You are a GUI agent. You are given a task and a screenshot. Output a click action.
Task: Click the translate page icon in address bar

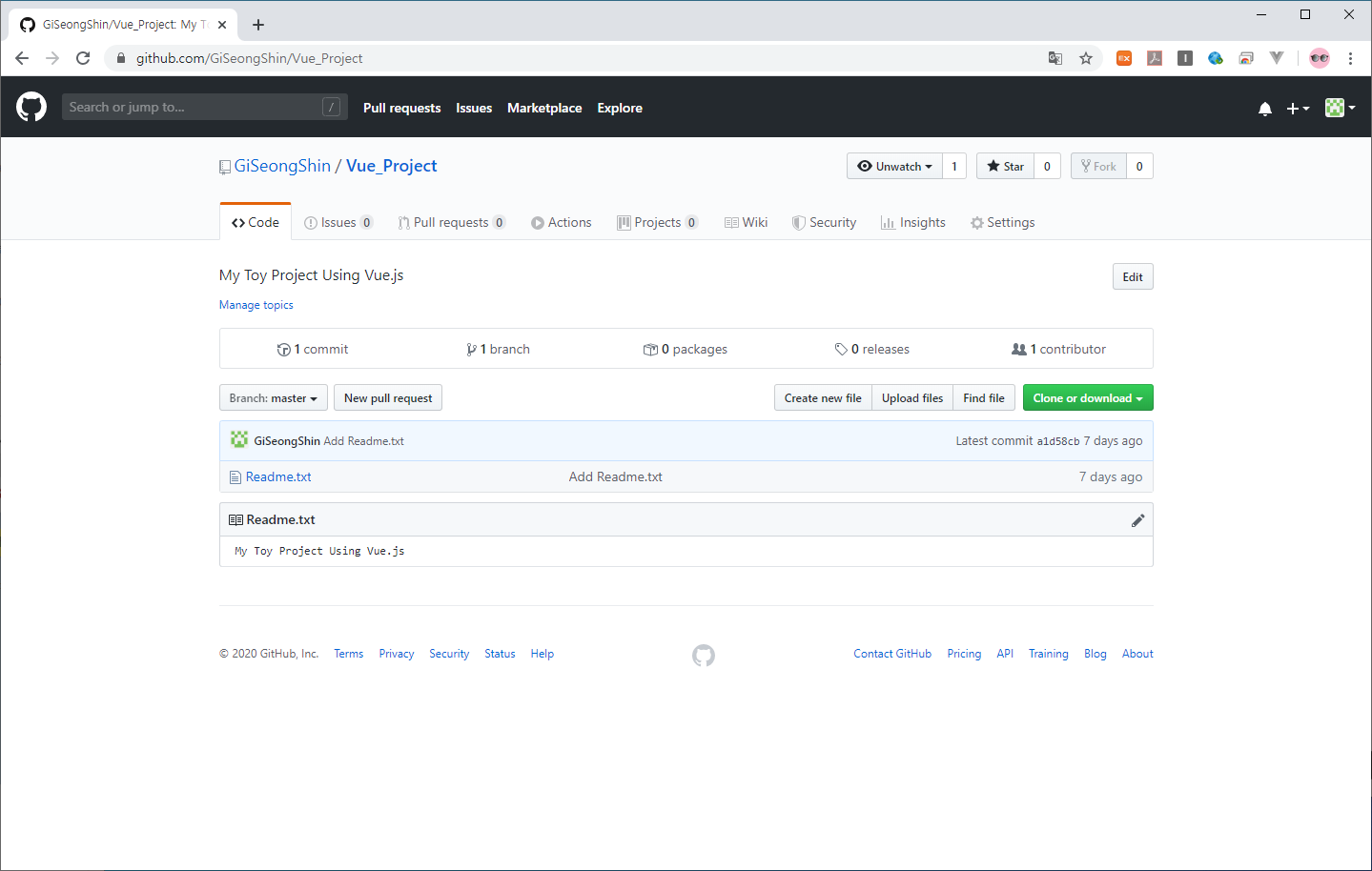[x=1055, y=58]
